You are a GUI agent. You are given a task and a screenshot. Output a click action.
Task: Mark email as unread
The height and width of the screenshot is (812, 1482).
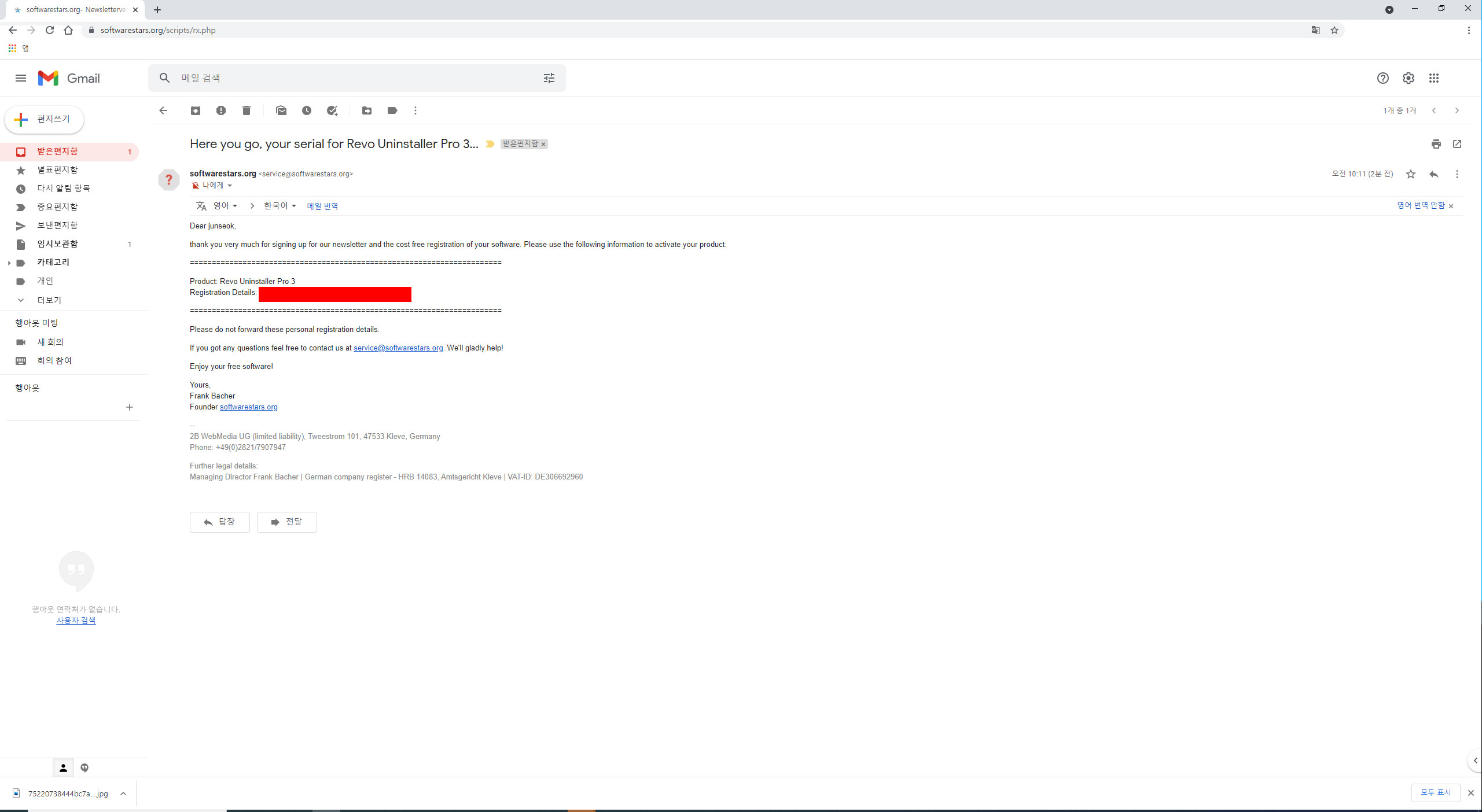click(281, 110)
